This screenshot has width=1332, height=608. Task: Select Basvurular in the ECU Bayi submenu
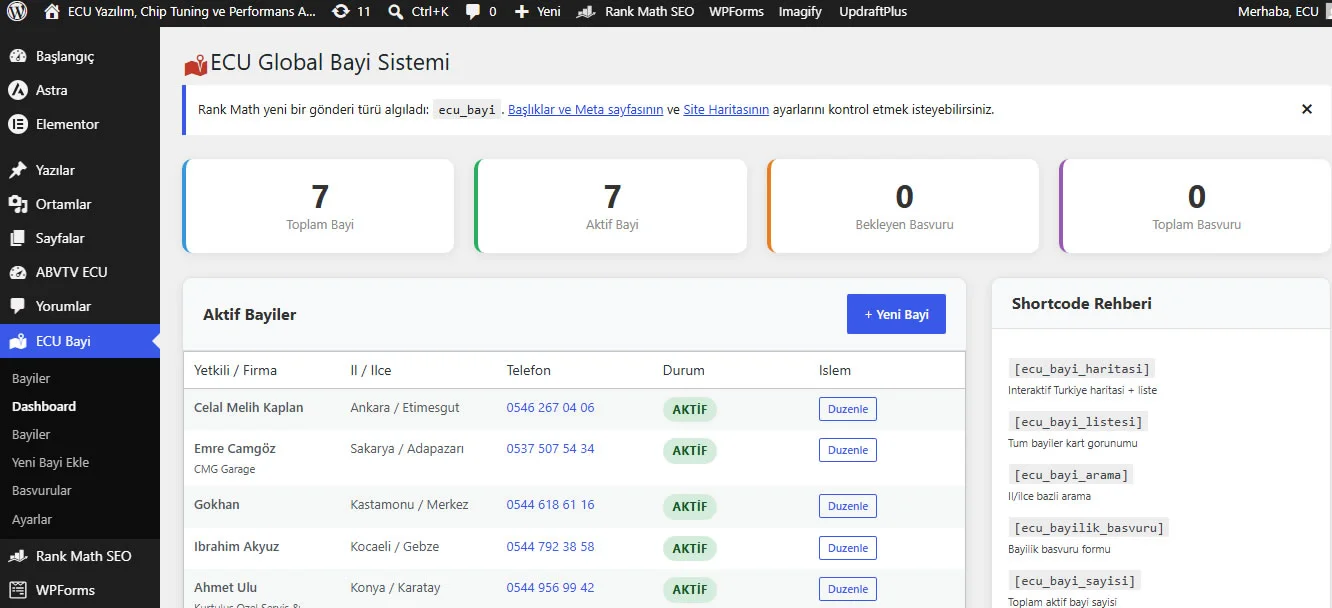(x=42, y=491)
